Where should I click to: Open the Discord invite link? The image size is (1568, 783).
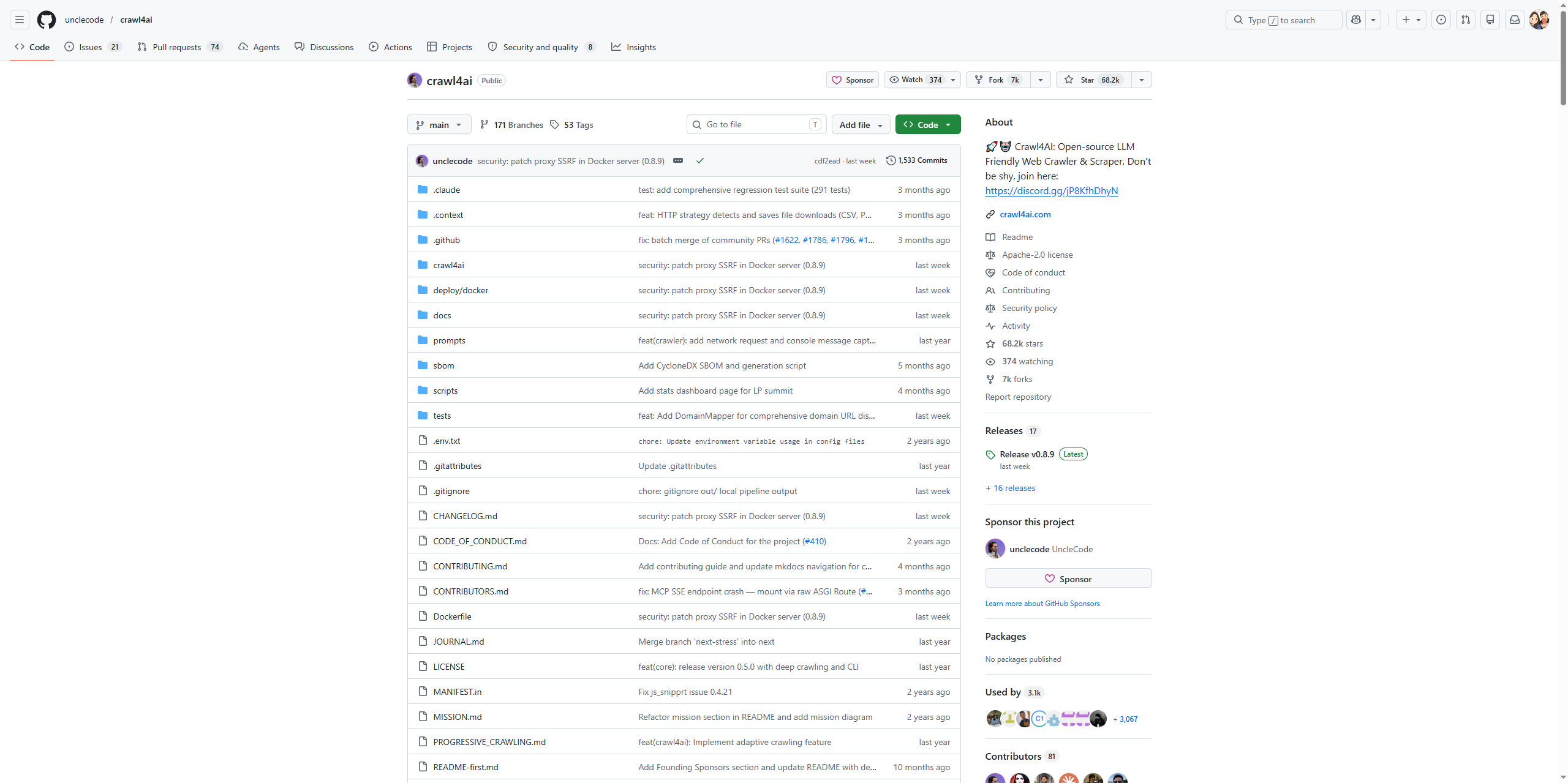tap(1051, 190)
